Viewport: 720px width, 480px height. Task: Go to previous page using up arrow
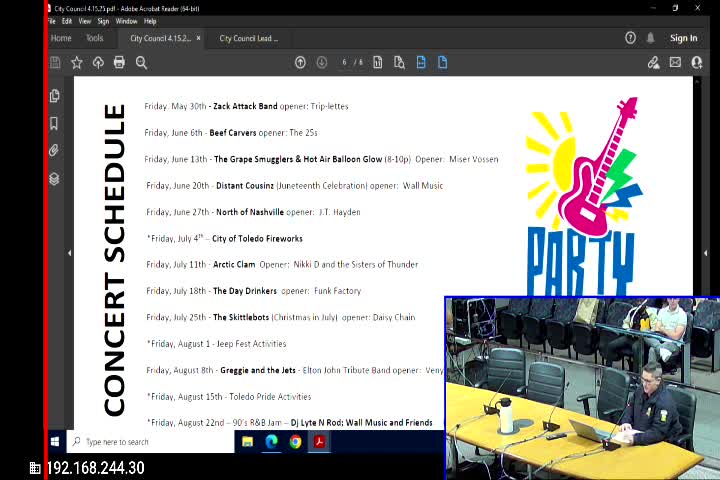[x=300, y=62]
